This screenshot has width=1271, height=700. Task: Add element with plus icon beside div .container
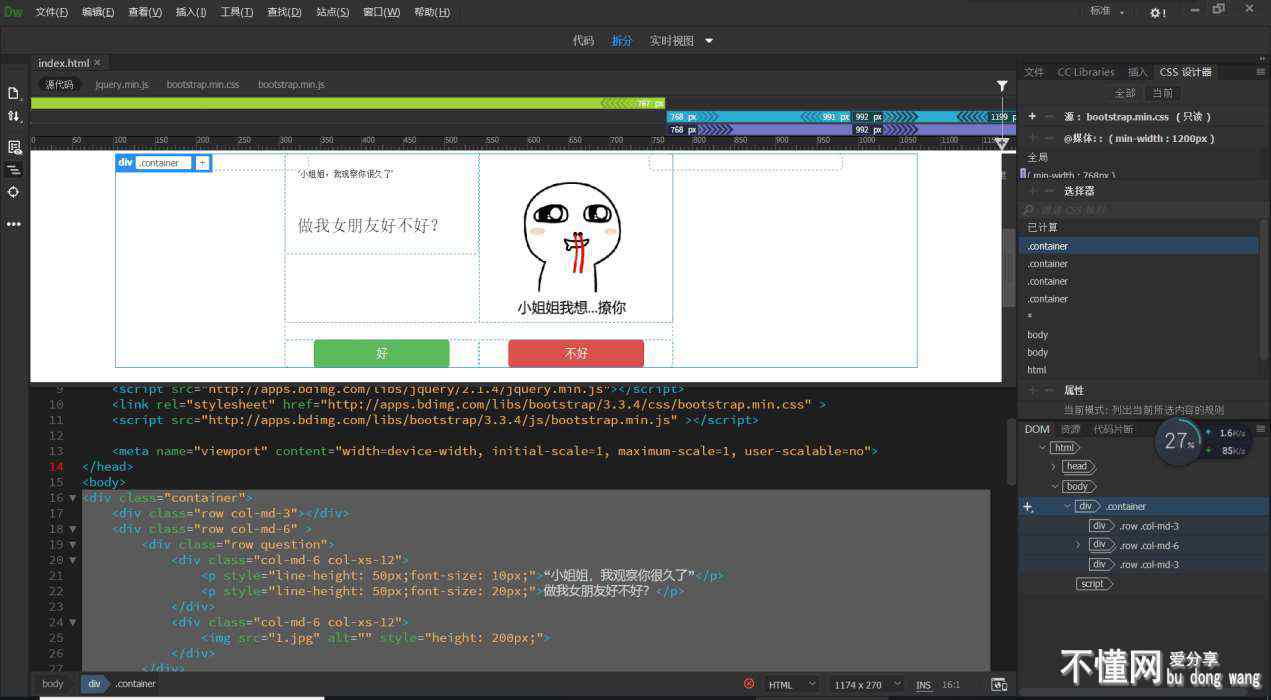[1028, 507]
